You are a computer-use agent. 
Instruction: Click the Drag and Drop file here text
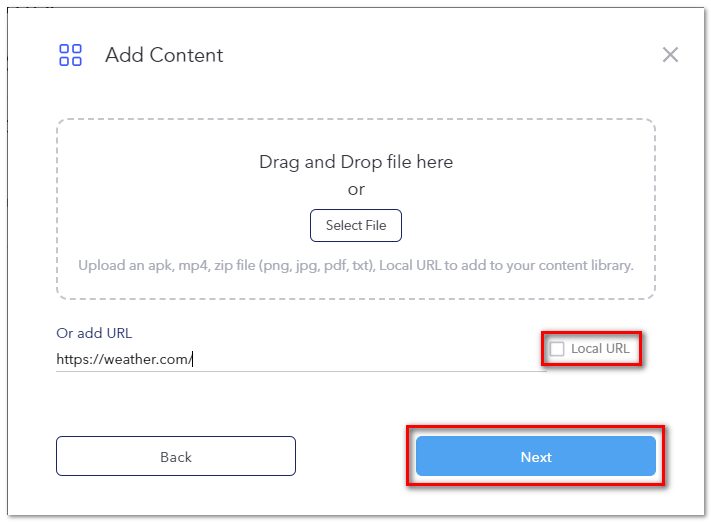click(356, 162)
